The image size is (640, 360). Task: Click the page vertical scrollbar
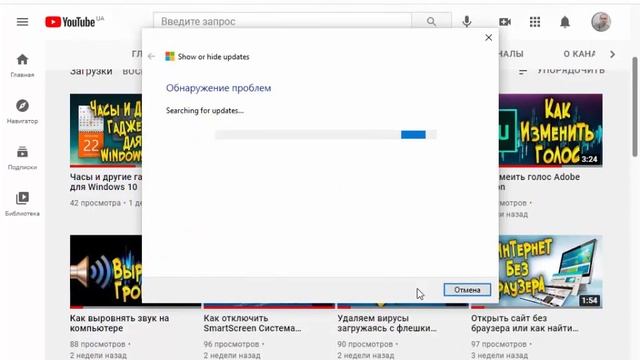(635, 107)
